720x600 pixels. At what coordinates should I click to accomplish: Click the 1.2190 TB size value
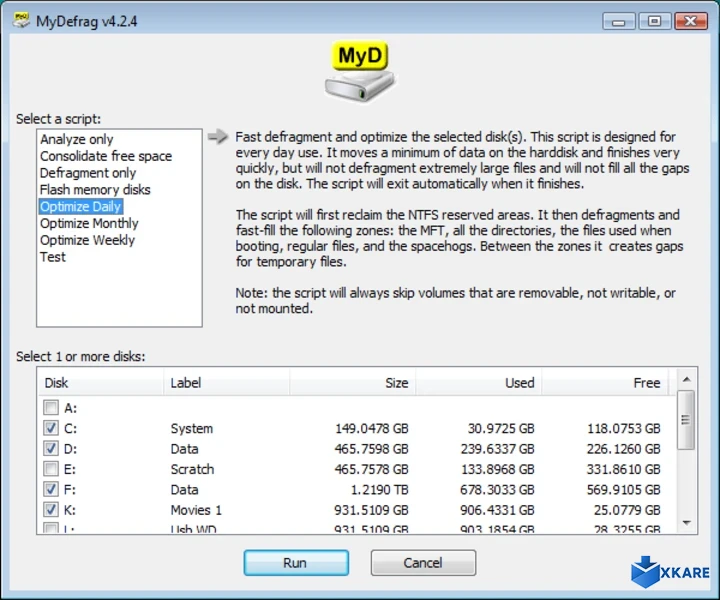click(379, 490)
